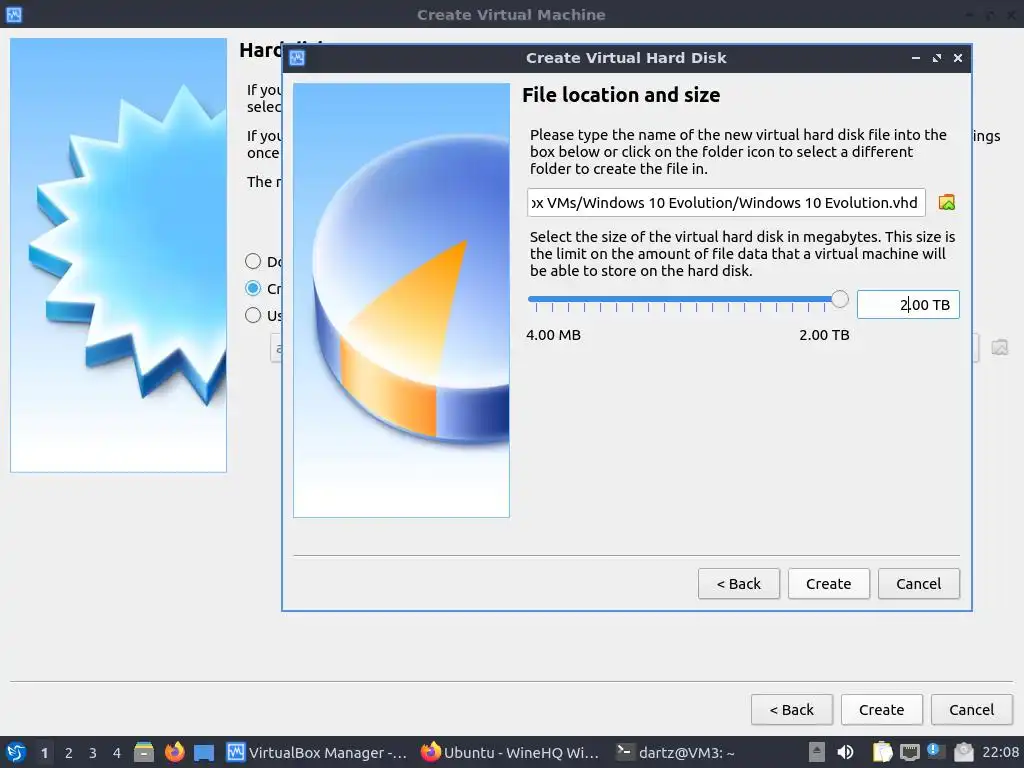Click the screenshot camera tray icon

tap(963, 752)
